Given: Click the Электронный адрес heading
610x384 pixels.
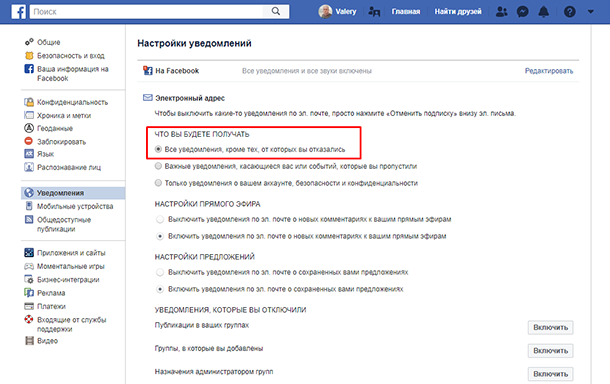Looking at the screenshot, I should 190,98.
